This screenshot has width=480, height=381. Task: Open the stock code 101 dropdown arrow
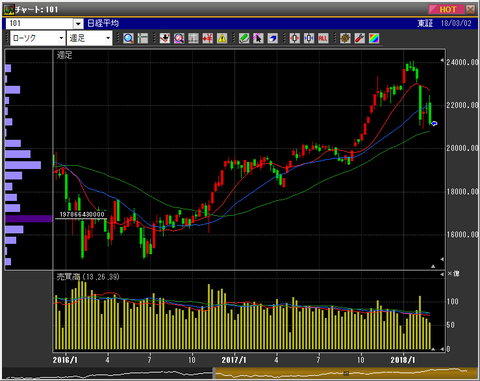(x=78, y=24)
